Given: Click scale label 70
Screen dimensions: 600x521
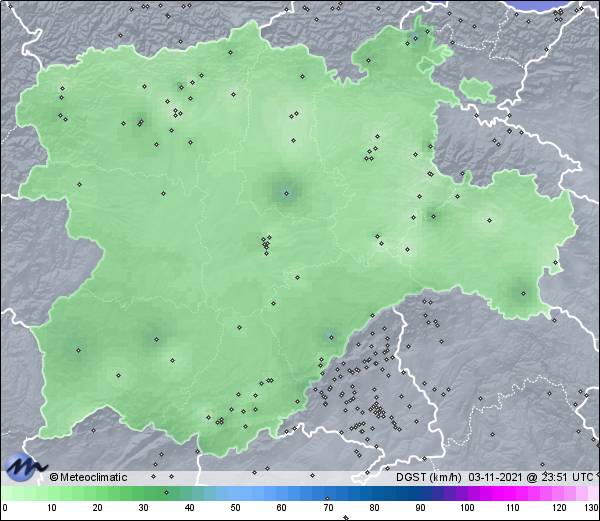Looking at the screenshot, I should pyautogui.click(x=328, y=507).
